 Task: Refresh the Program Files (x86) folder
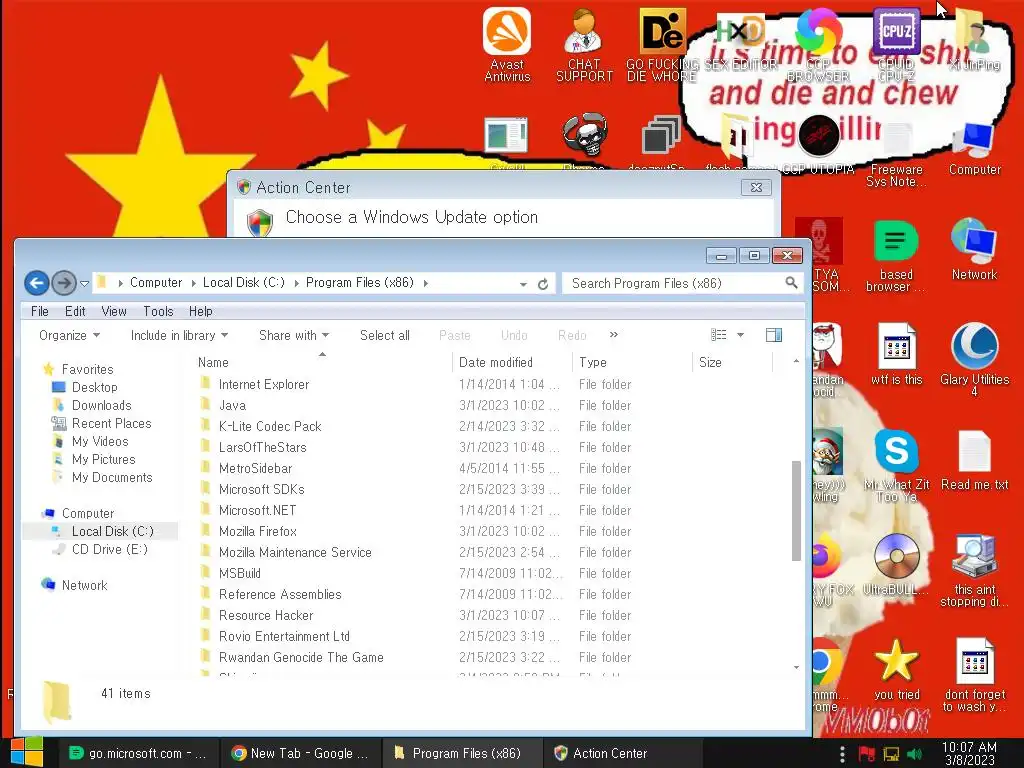(x=543, y=284)
